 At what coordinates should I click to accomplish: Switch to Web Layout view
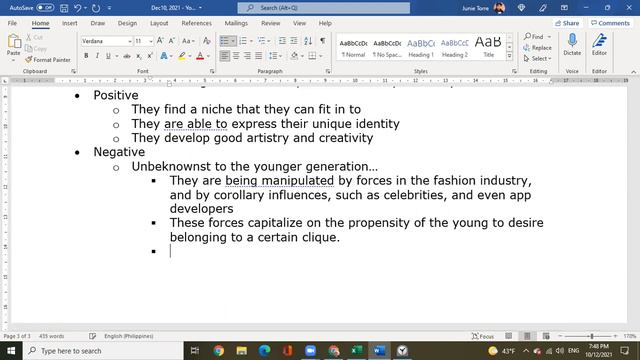(x=546, y=336)
